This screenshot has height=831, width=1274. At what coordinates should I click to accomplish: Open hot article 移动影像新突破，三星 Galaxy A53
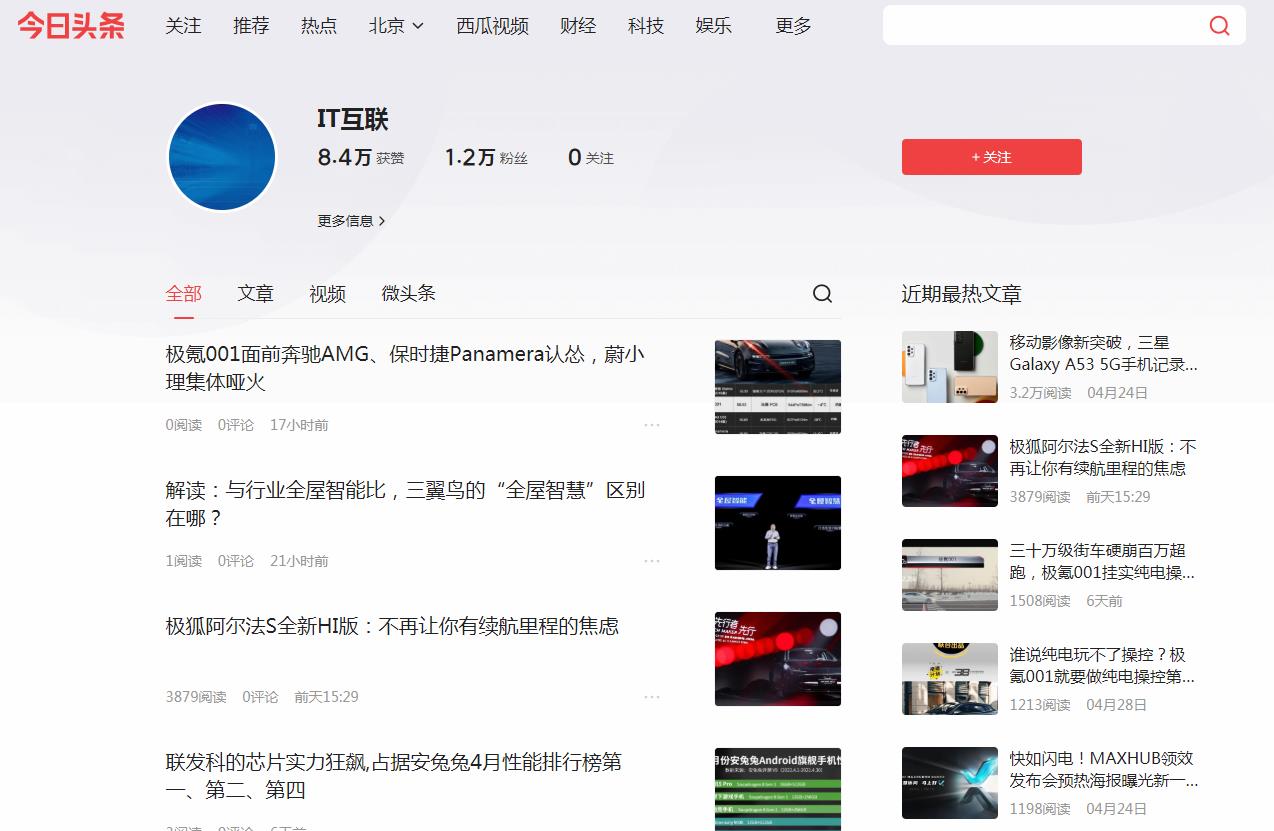tap(1104, 353)
